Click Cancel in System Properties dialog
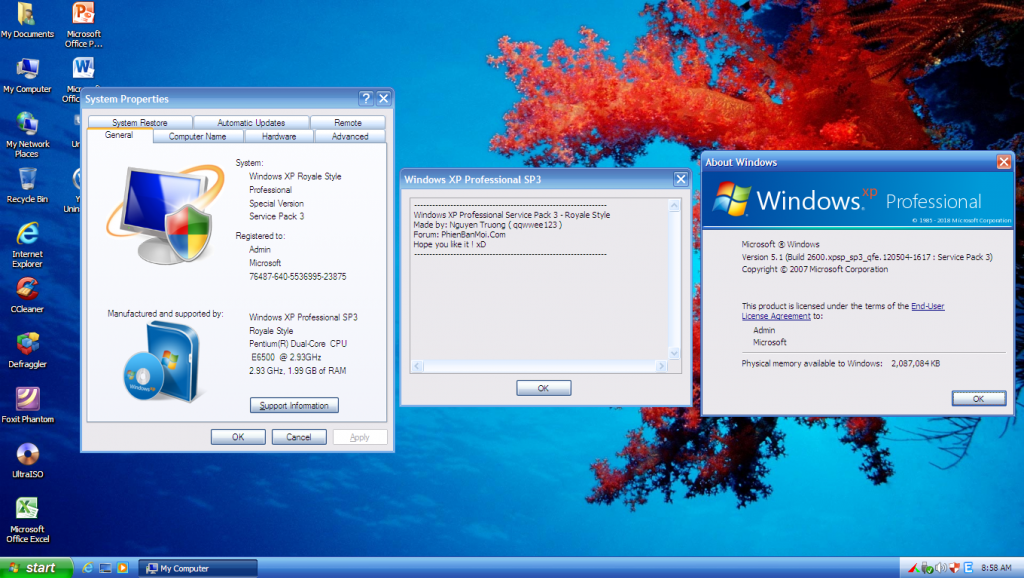Image resolution: width=1024 pixels, height=578 pixels. (299, 437)
